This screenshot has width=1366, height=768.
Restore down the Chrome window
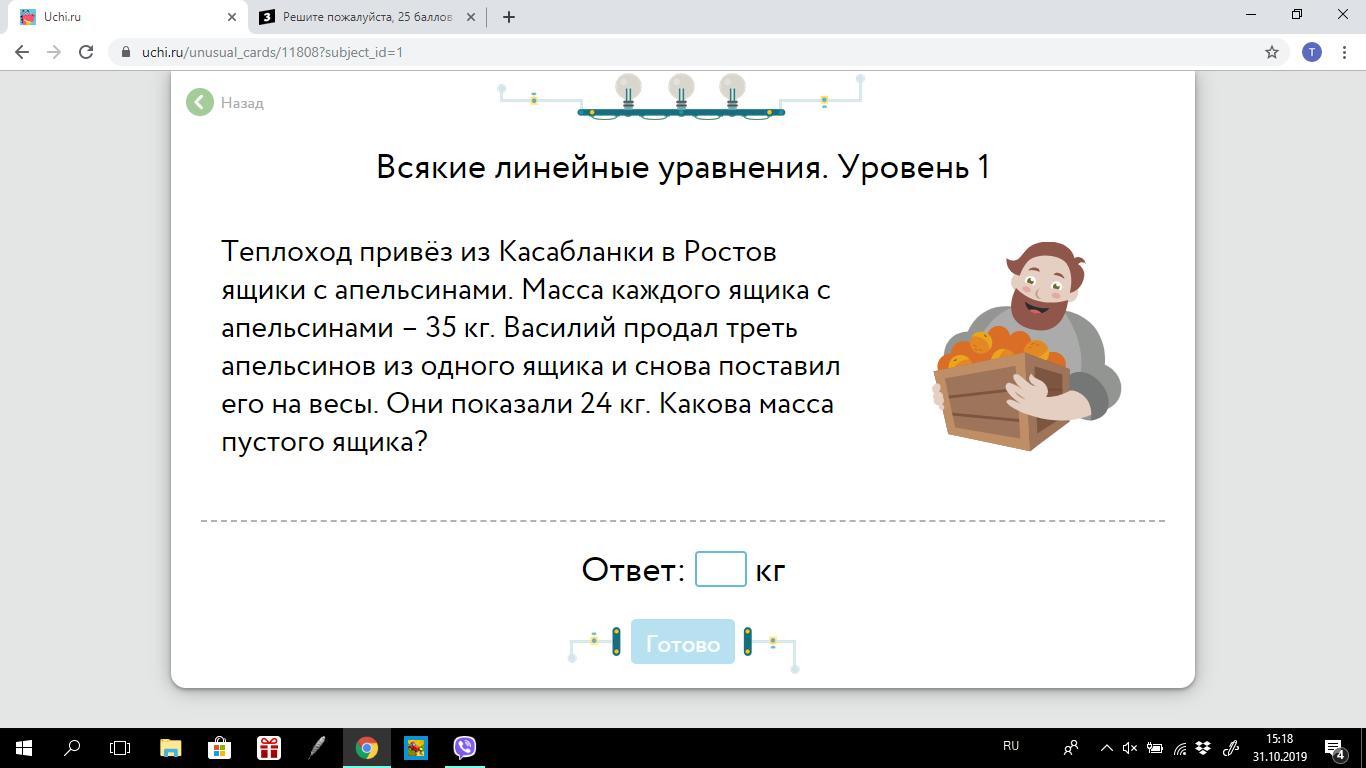[1296, 15]
